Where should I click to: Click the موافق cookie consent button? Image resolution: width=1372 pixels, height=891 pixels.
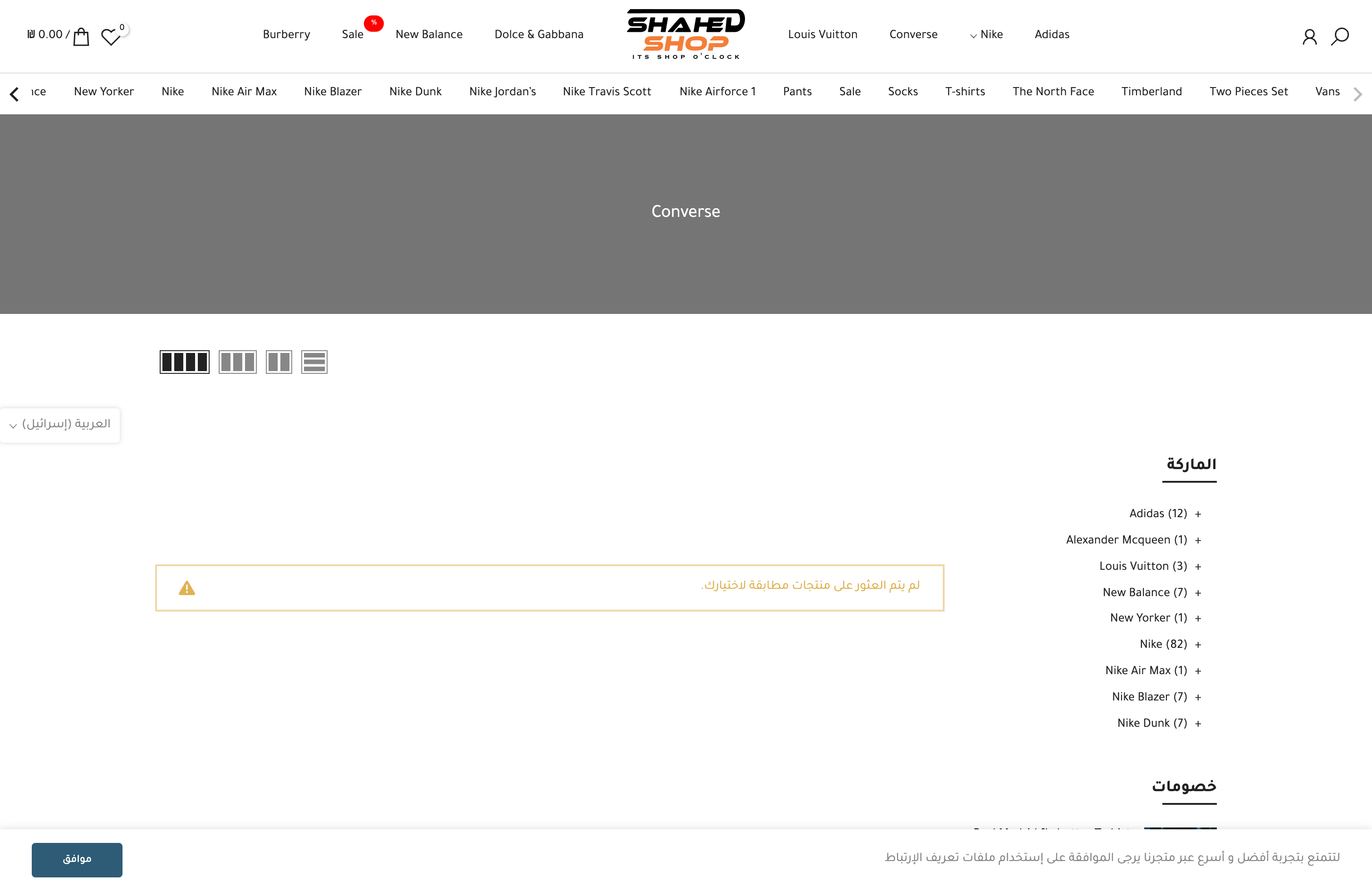point(77,859)
